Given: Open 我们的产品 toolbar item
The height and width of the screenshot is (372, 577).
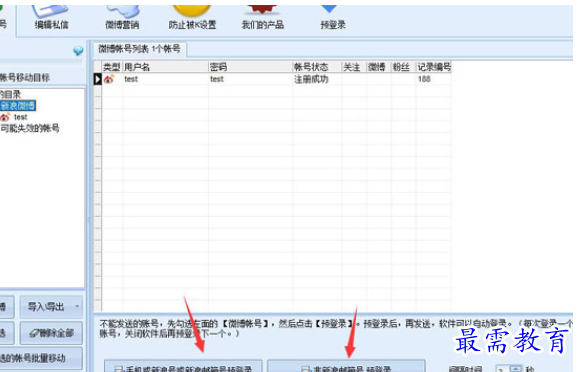Looking at the screenshot, I should pos(262,18).
